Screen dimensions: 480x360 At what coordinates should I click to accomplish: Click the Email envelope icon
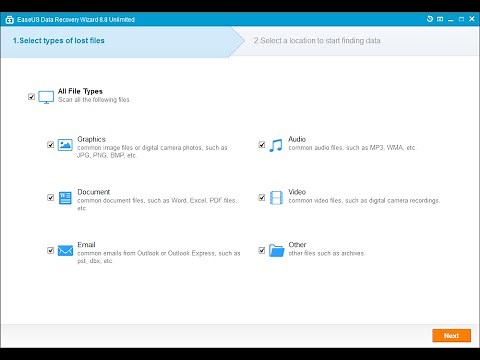point(65,250)
